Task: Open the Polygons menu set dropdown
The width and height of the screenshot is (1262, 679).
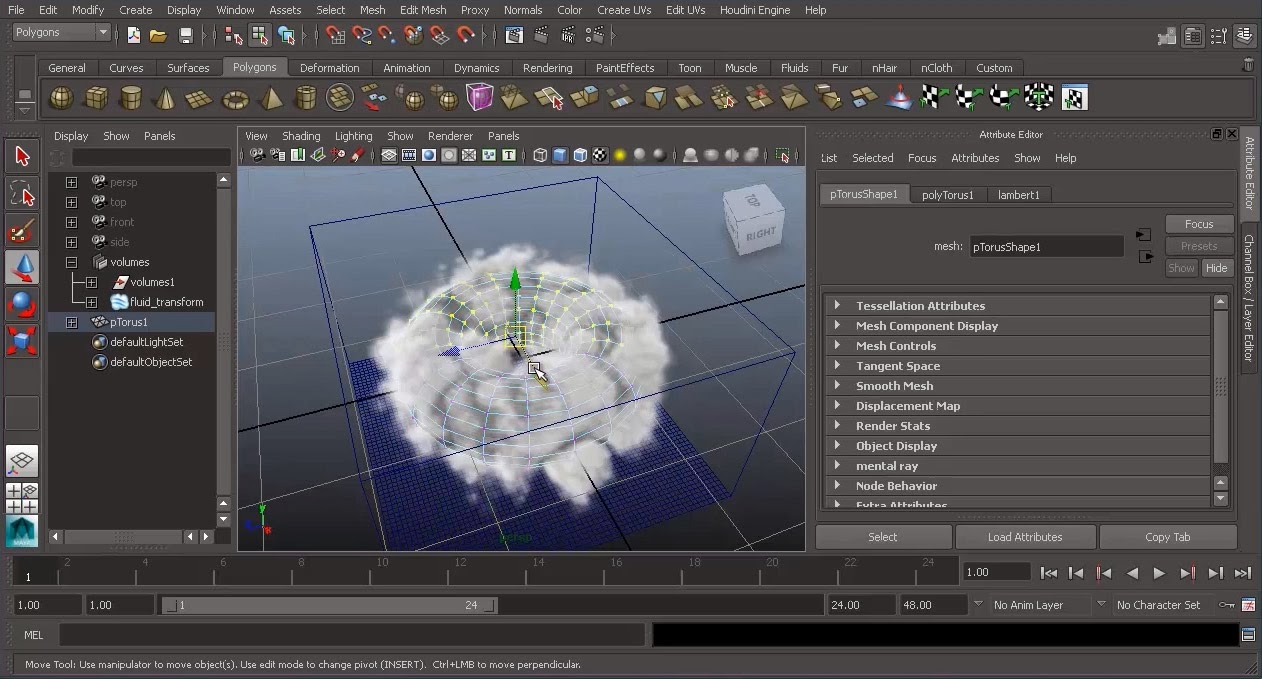Action: [x=60, y=31]
